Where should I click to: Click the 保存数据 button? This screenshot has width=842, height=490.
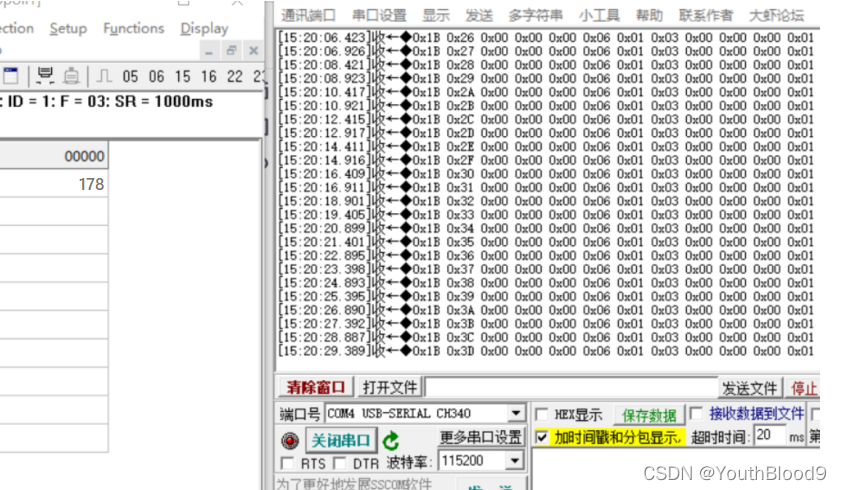(x=649, y=415)
